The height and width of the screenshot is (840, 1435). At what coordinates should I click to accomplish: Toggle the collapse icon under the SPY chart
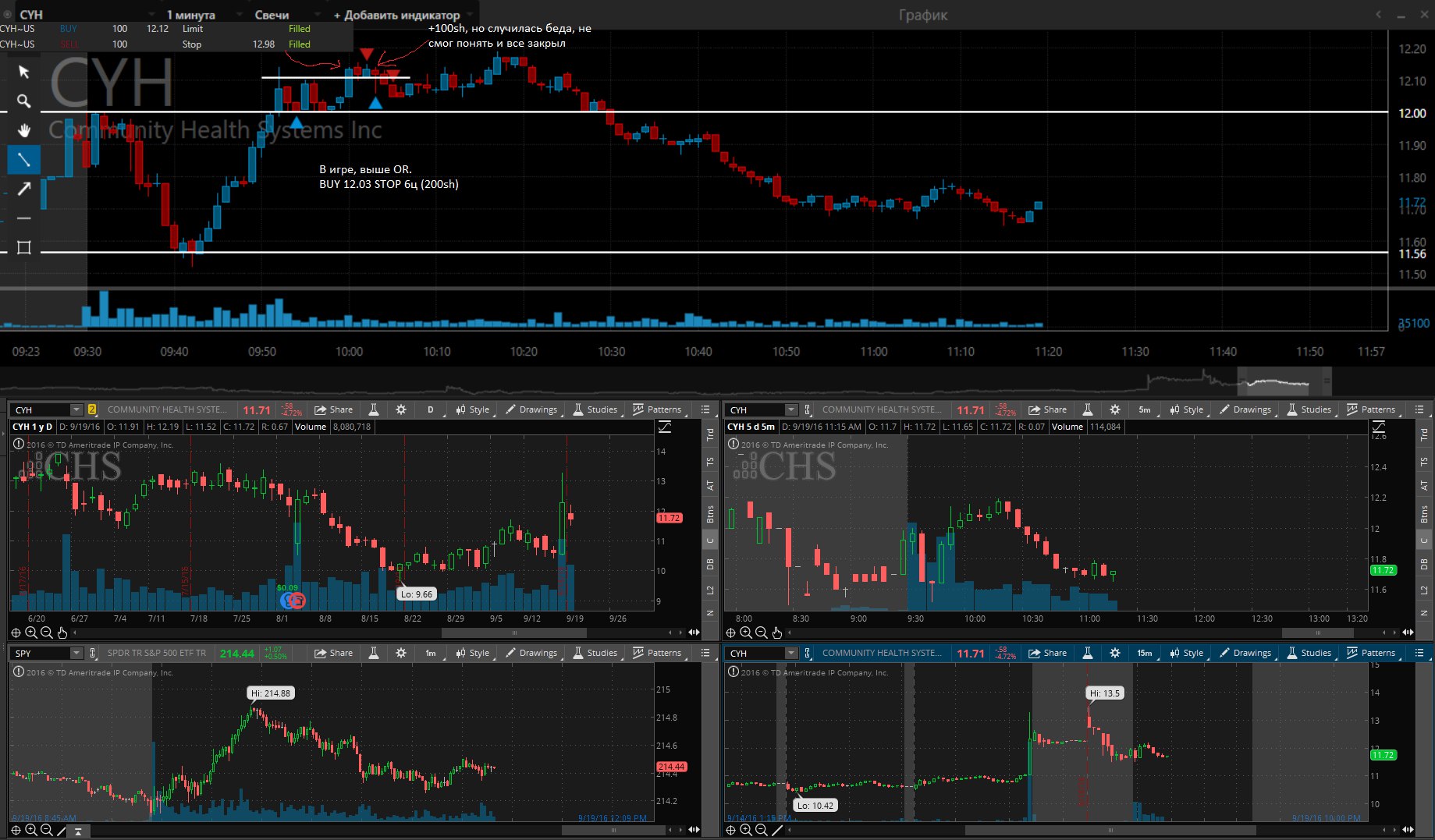pos(78,831)
